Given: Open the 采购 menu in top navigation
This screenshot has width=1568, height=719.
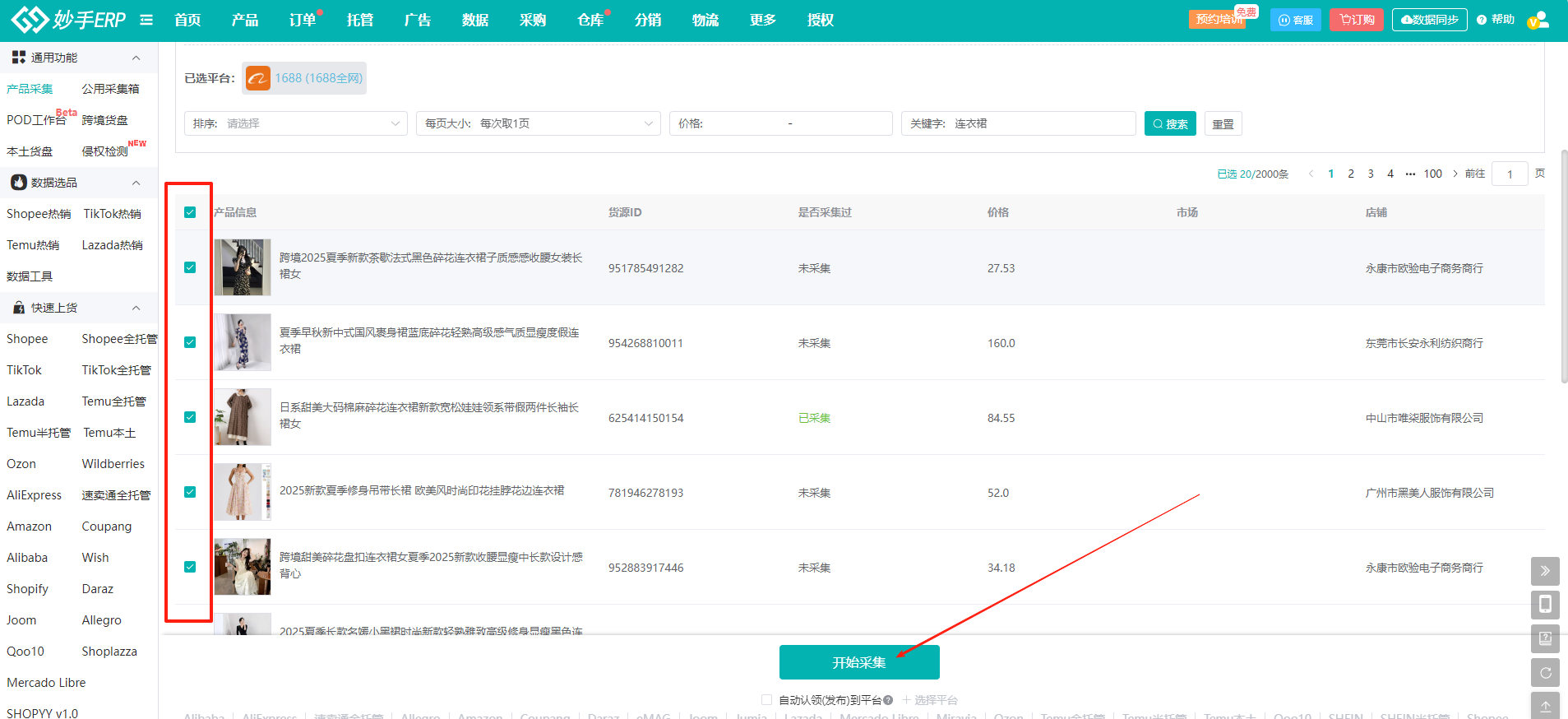Looking at the screenshot, I should pyautogui.click(x=533, y=20).
